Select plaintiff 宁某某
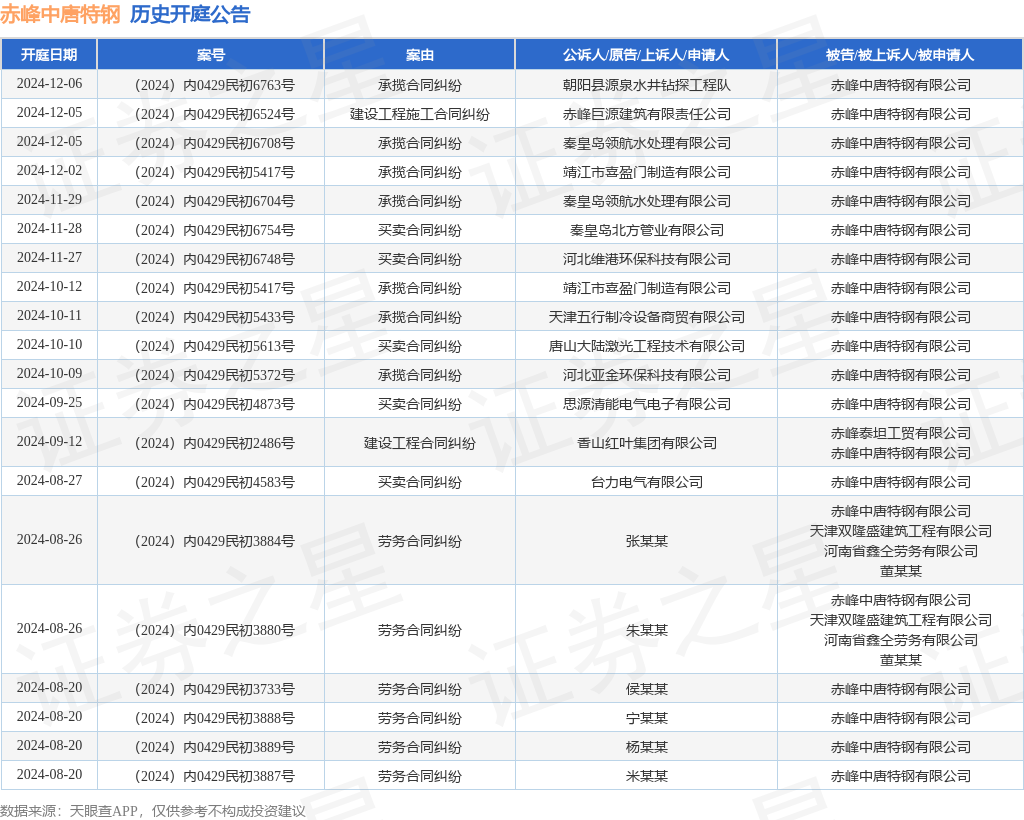1024x820 pixels. pos(647,718)
